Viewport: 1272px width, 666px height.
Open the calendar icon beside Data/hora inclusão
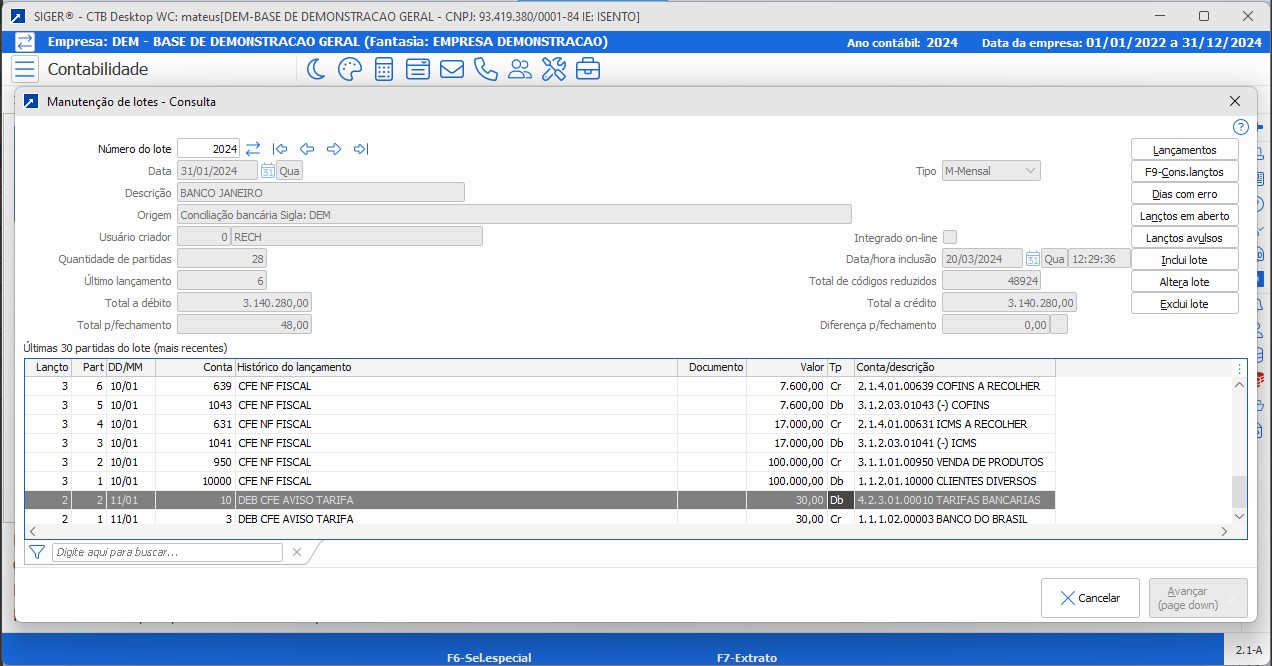(1032, 259)
